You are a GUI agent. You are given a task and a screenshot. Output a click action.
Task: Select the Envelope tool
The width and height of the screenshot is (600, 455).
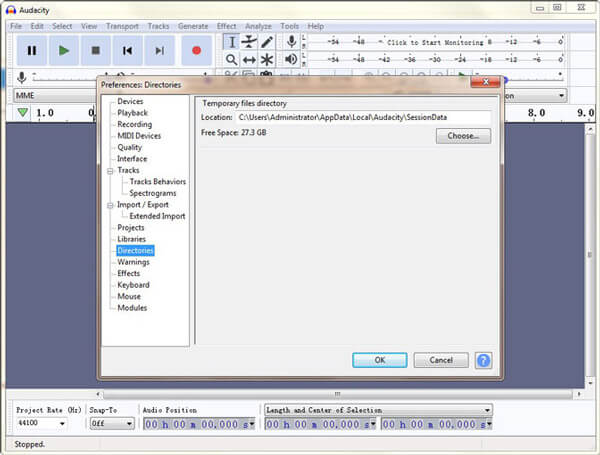249,42
